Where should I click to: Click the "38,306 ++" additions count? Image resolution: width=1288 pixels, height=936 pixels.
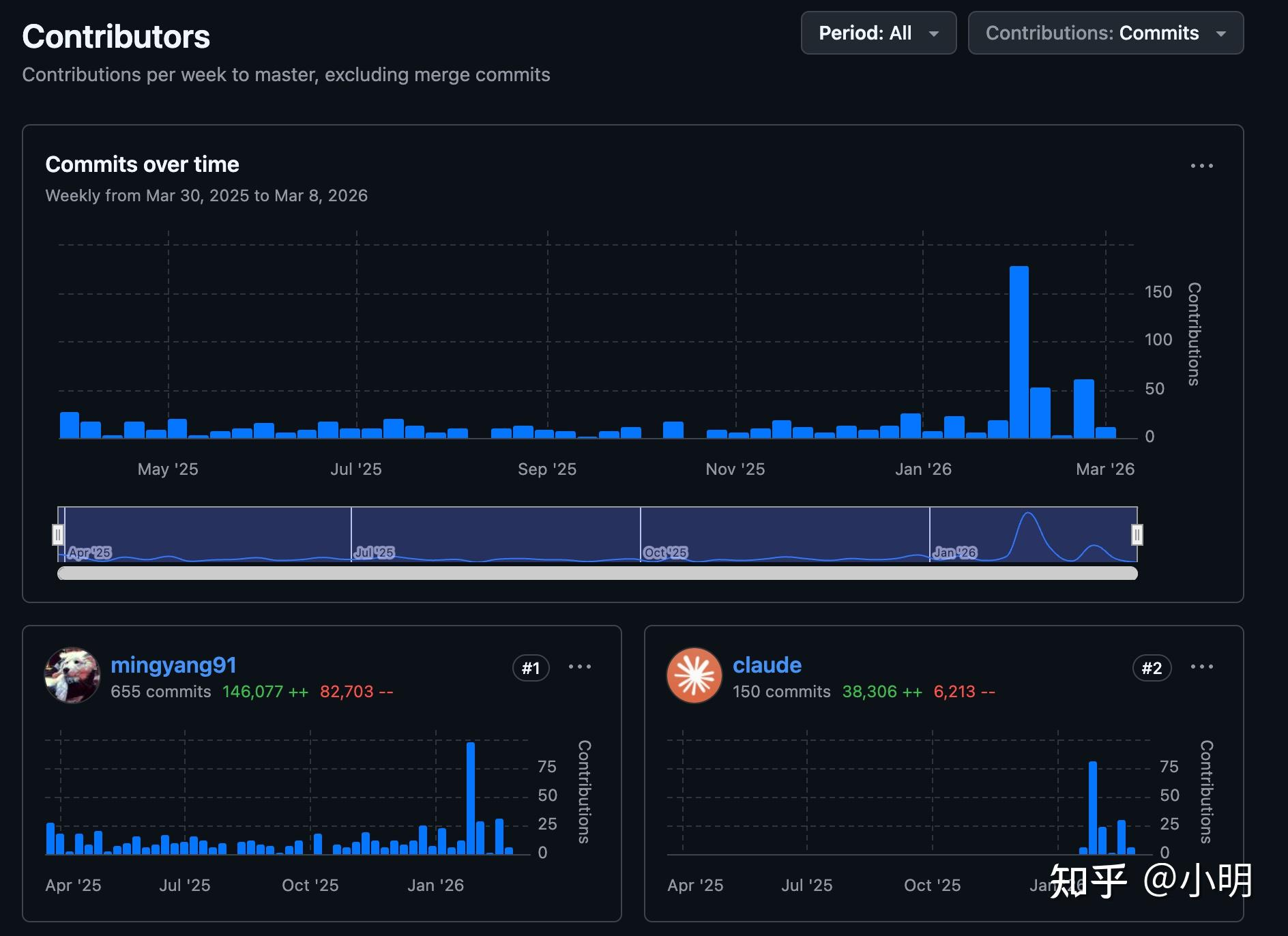point(882,692)
